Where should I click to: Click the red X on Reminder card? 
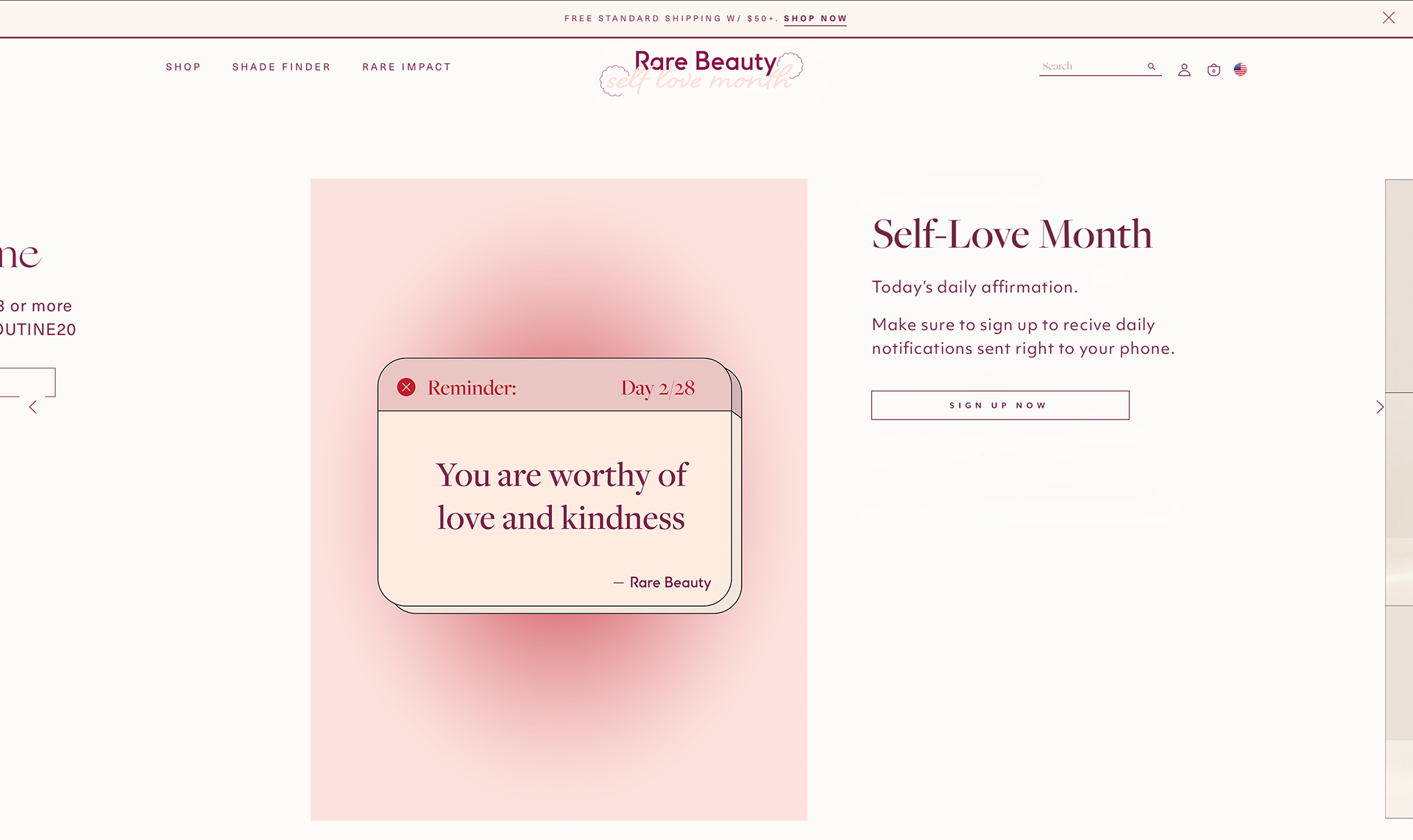tap(406, 387)
